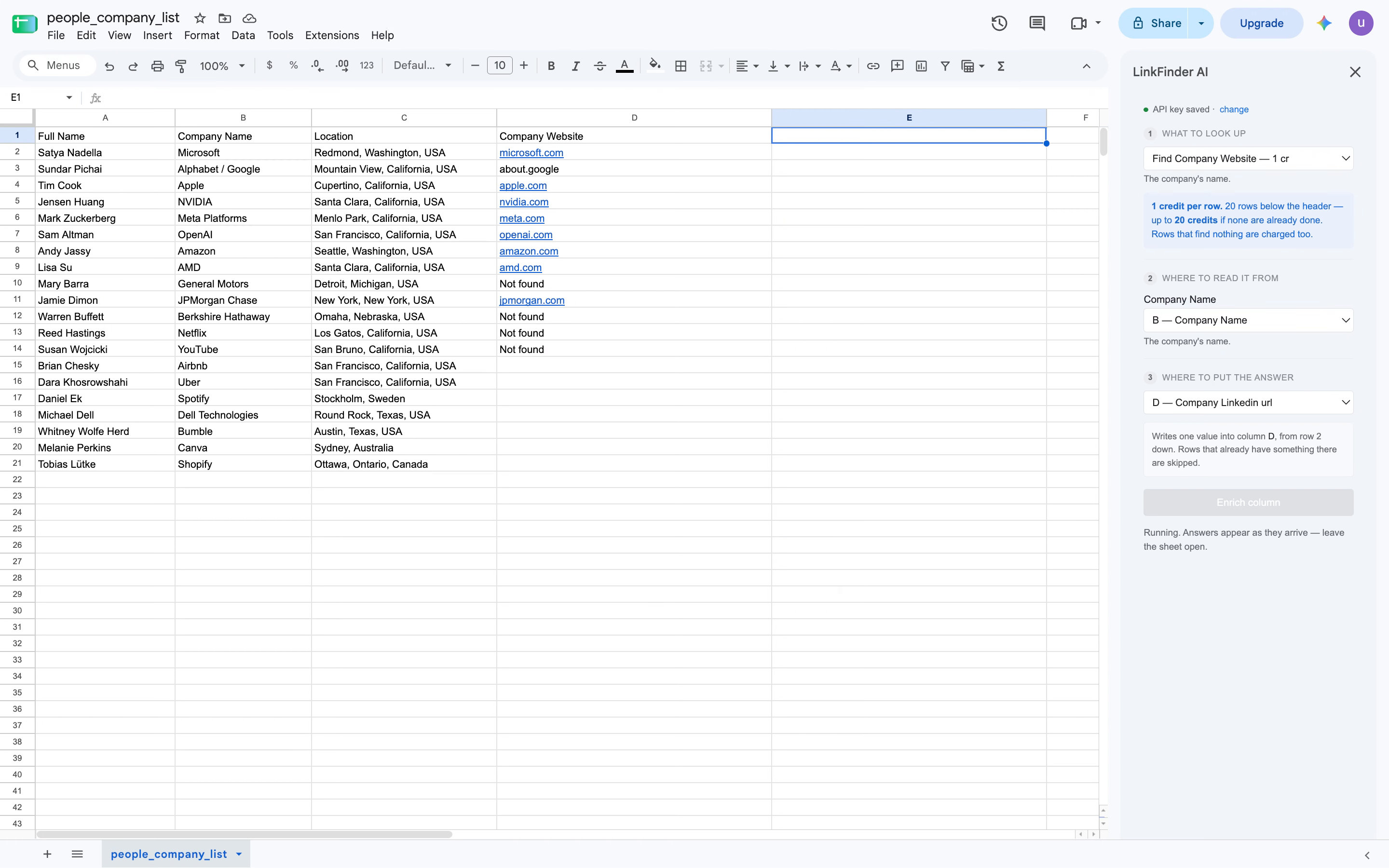The width and height of the screenshot is (1389, 868).
Task: Click the undo icon in the toolbar
Action: (109, 66)
